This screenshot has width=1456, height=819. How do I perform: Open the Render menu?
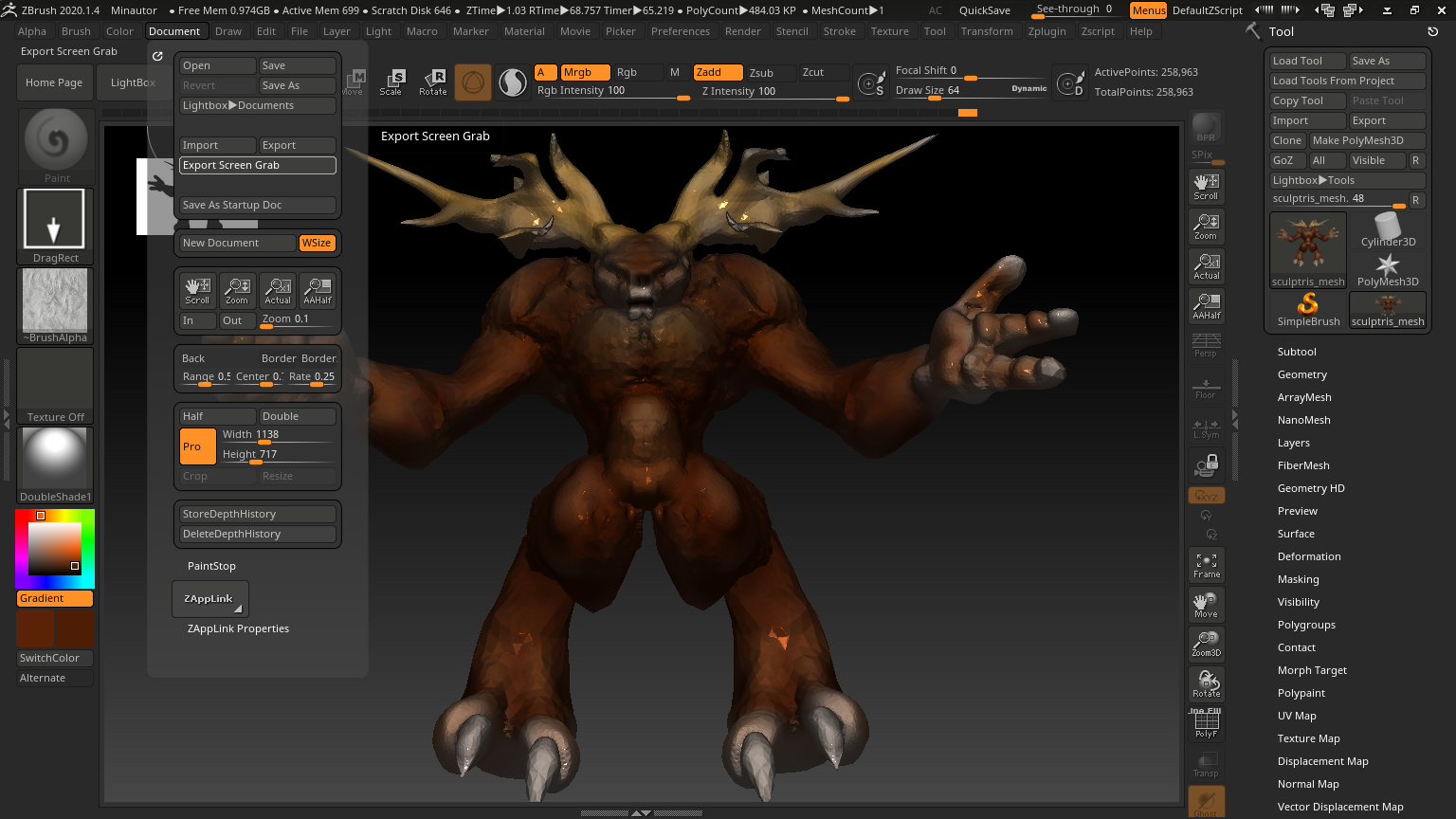point(743,31)
